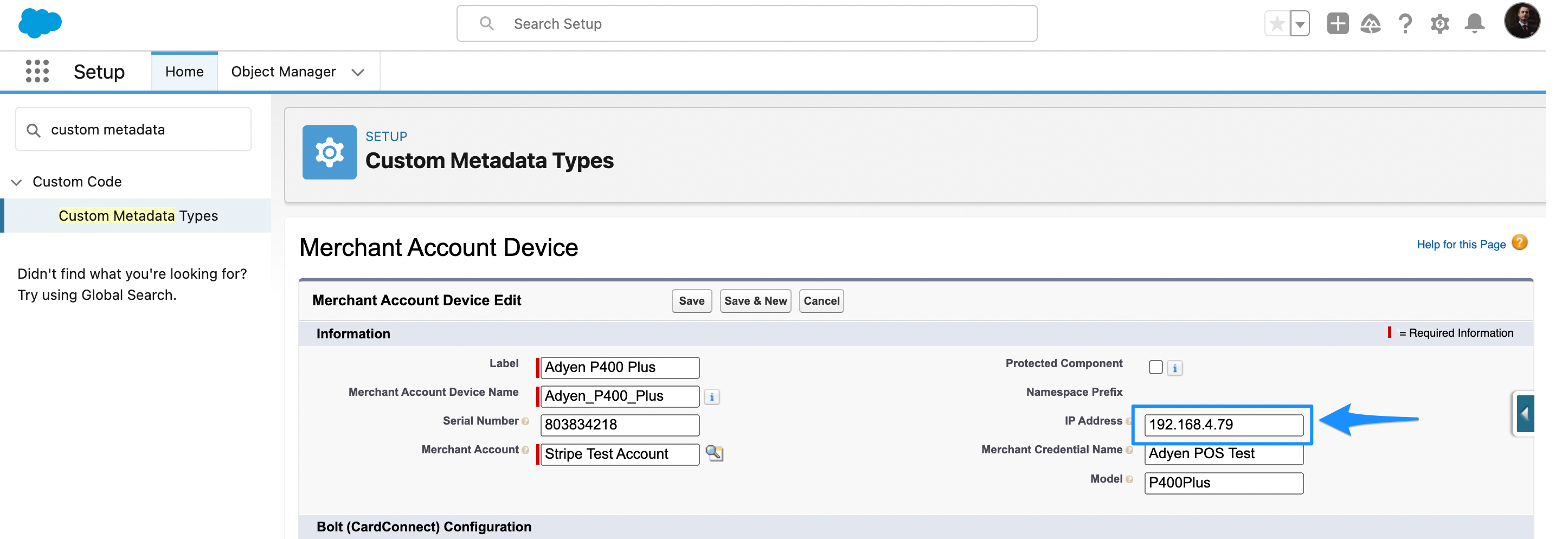1568x539 pixels.
Task: Open the Salesforce help question mark
Action: tap(1405, 24)
